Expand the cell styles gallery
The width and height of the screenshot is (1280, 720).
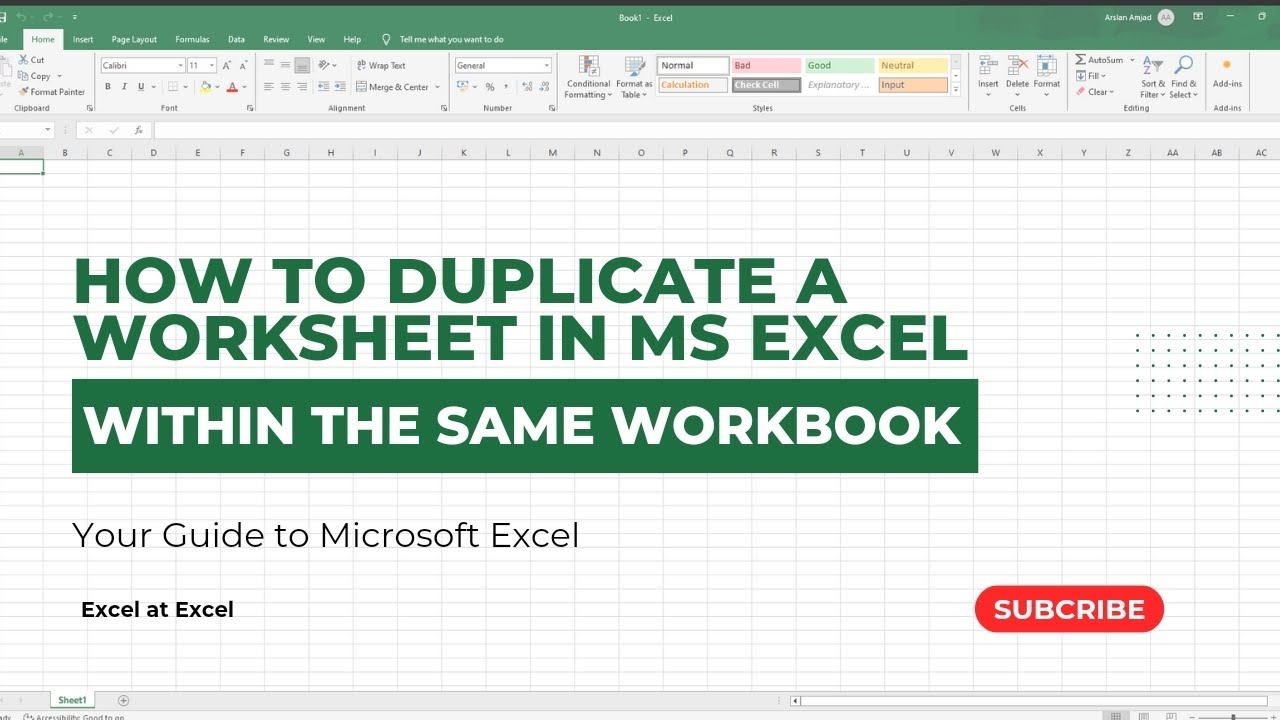956,90
